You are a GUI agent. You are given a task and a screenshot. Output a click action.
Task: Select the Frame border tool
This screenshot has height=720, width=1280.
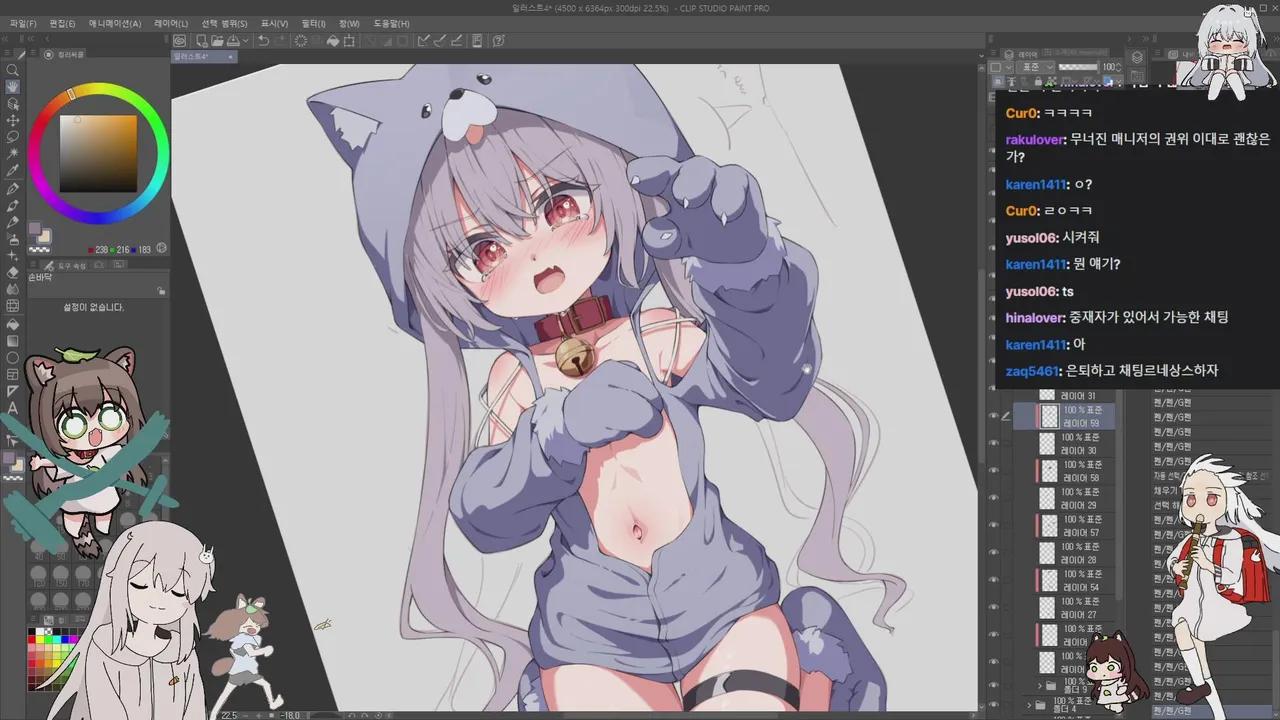[x=13, y=375]
